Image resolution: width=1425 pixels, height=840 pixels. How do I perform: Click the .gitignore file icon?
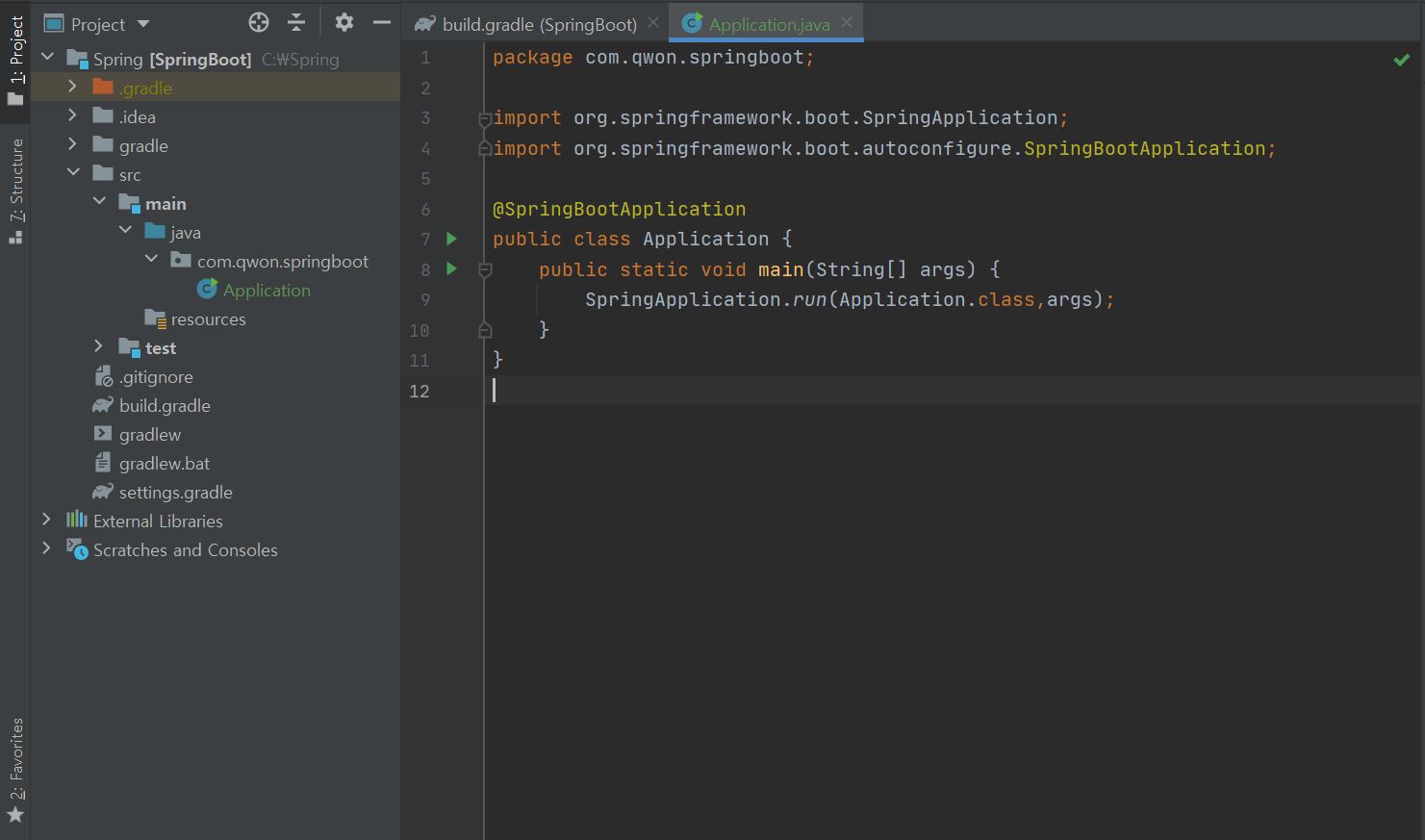103,376
